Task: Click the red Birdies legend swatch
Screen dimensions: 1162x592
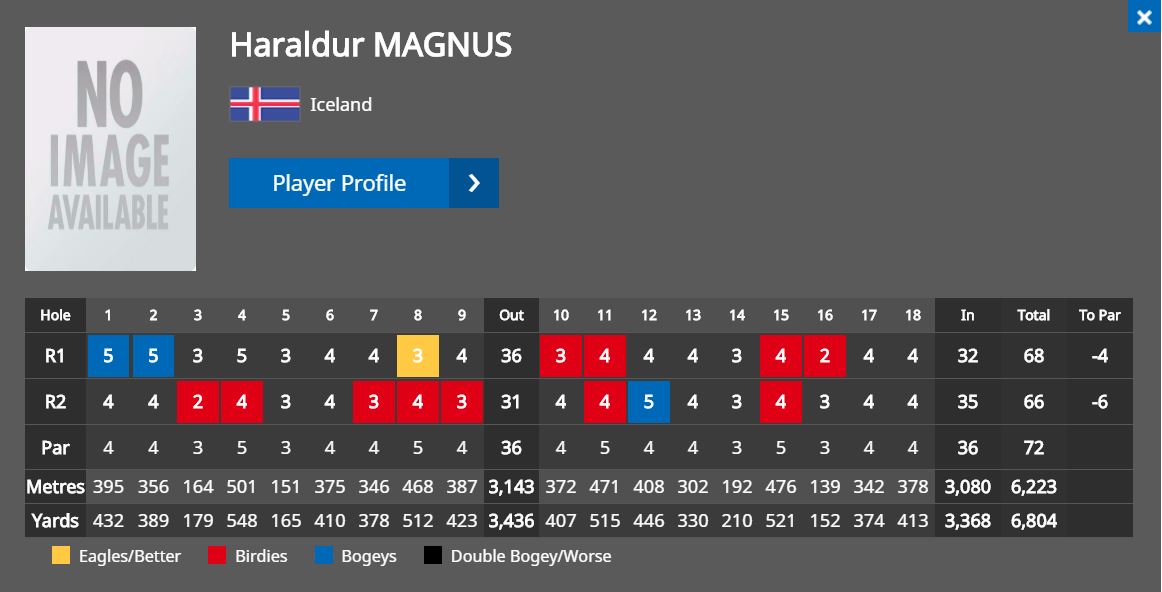Action: [x=217, y=556]
